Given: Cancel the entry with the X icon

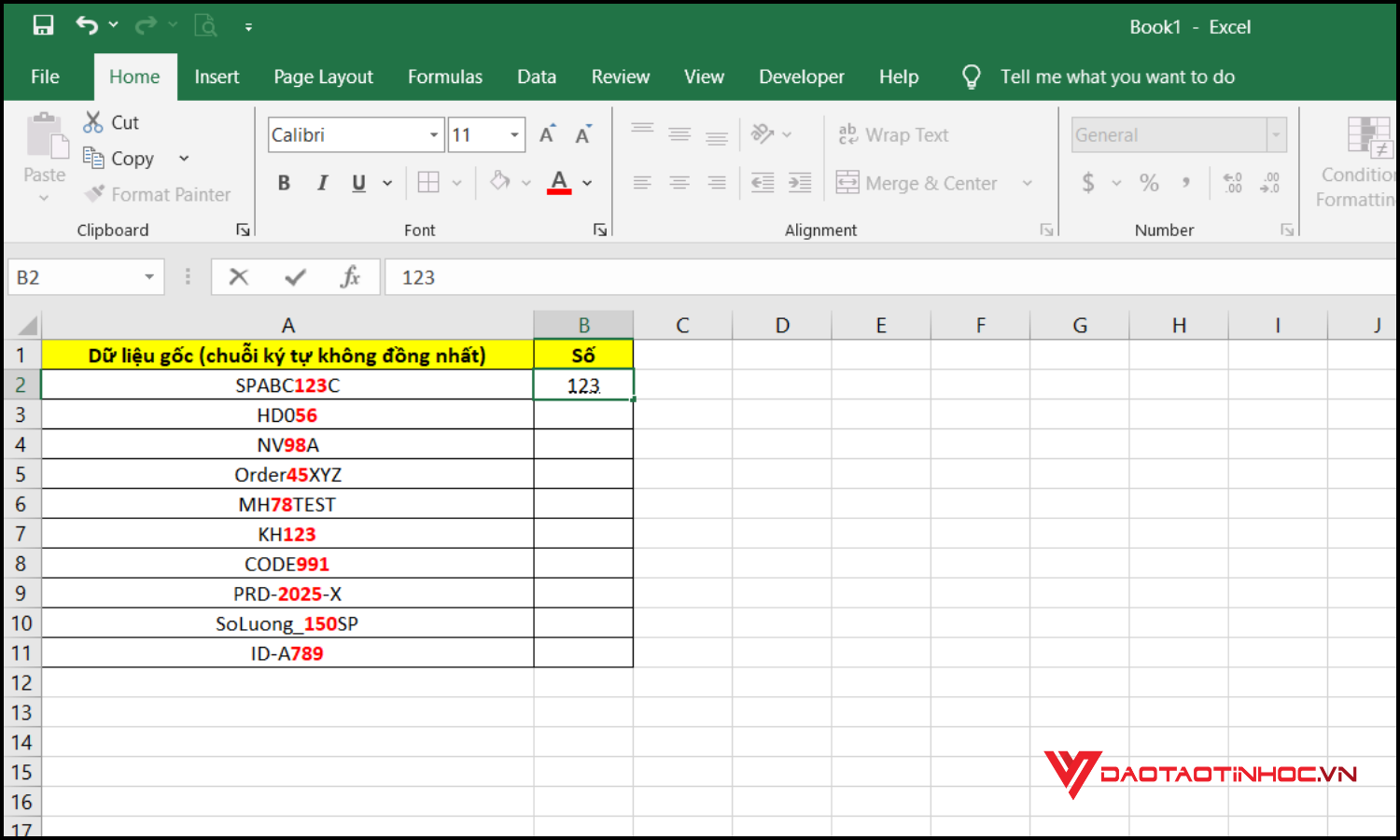Looking at the screenshot, I should click(x=239, y=277).
